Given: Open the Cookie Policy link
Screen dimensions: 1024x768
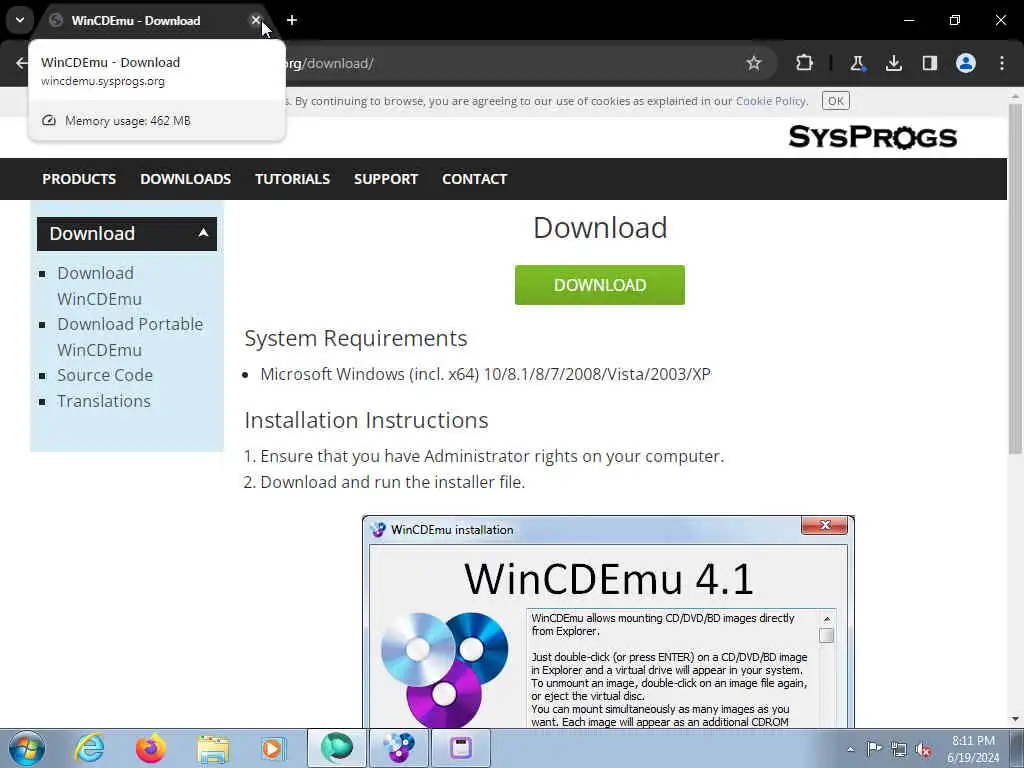Looking at the screenshot, I should tap(771, 101).
